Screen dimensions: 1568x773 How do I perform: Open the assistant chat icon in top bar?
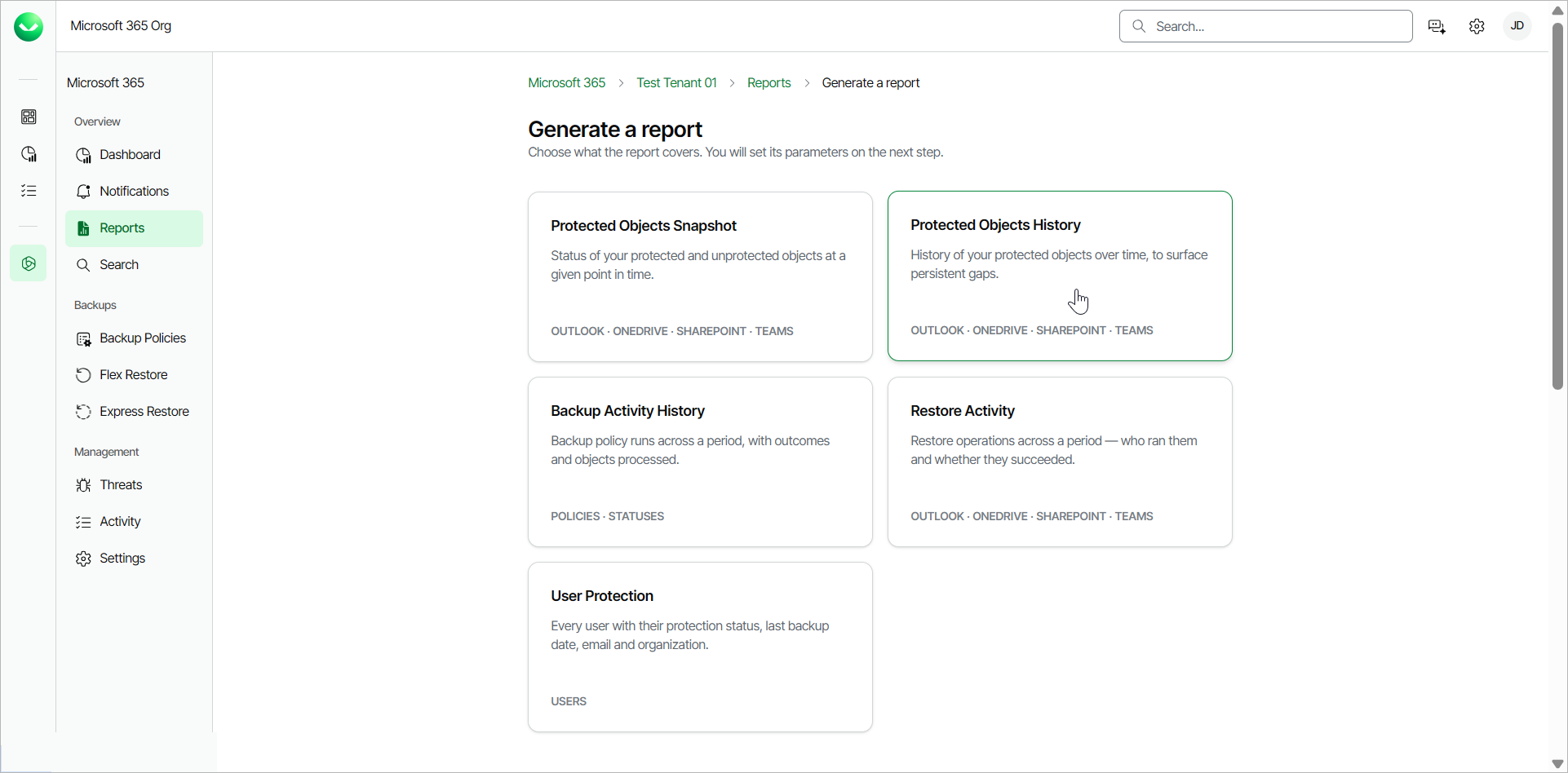pyautogui.click(x=1437, y=26)
